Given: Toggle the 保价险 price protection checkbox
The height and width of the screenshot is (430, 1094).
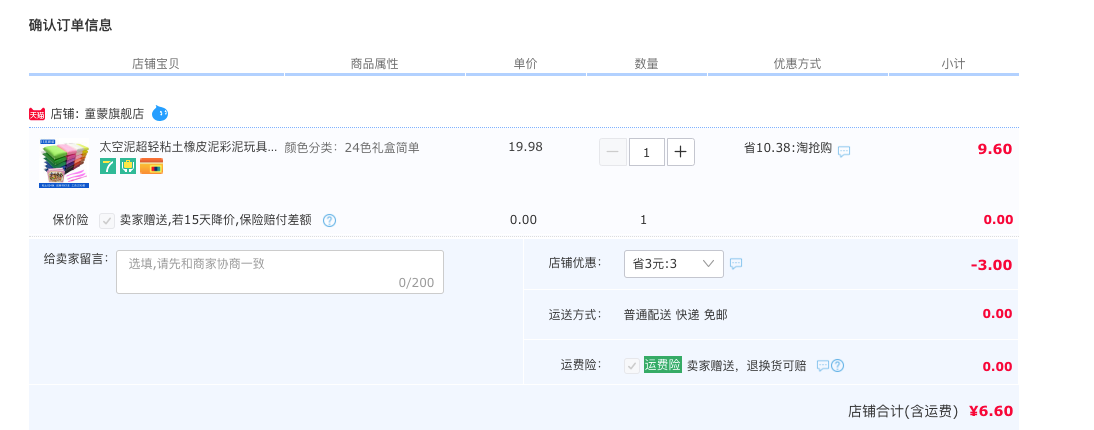Looking at the screenshot, I should point(107,221).
